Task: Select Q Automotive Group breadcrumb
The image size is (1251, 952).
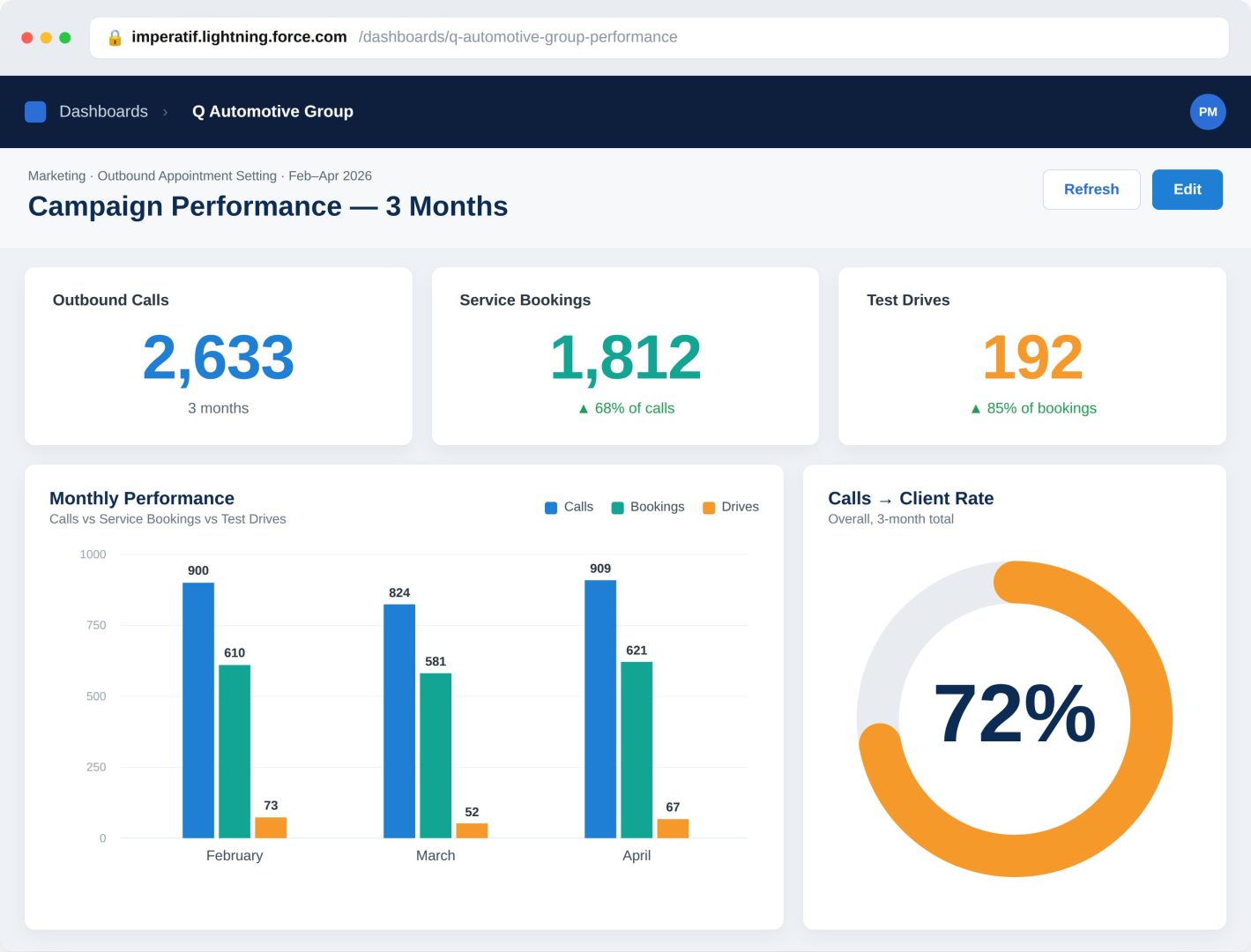Action: pos(272,112)
